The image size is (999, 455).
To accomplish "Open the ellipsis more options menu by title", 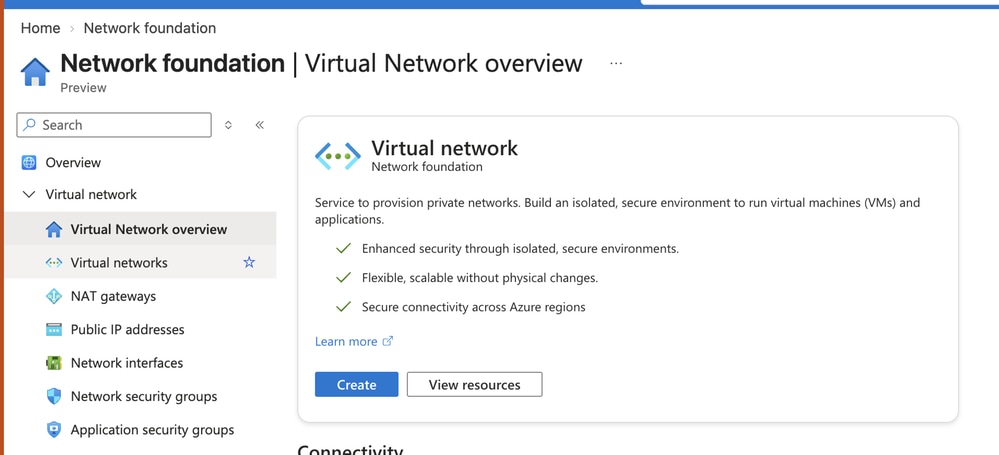I will click(x=615, y=63).
